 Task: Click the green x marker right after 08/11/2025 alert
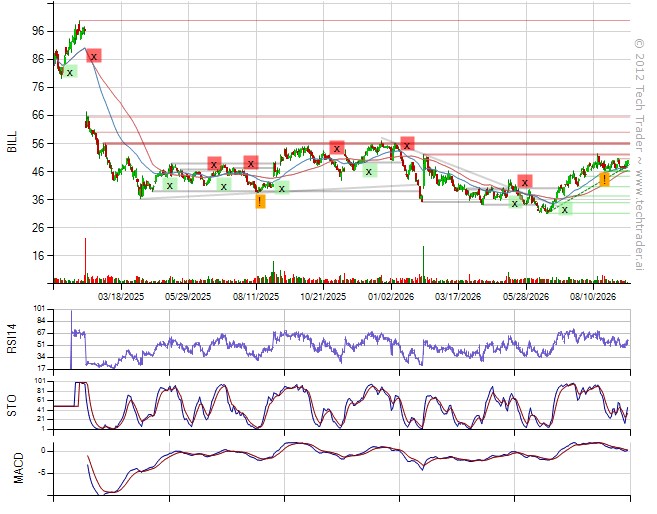point(282,189)
